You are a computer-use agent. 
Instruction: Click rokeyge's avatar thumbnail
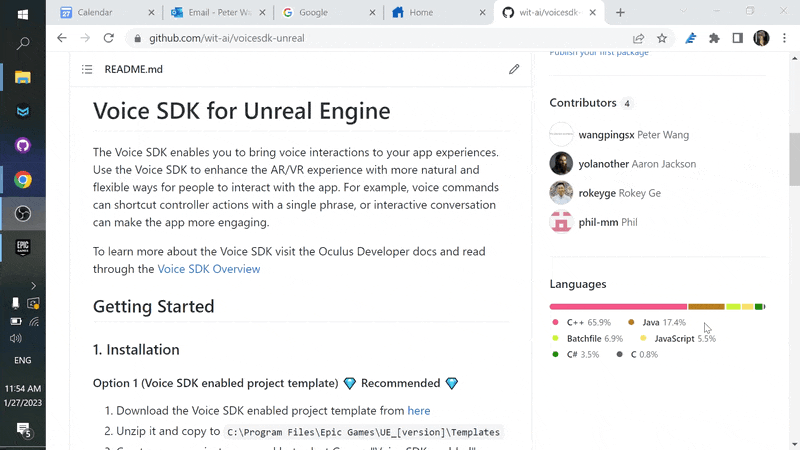561,193
